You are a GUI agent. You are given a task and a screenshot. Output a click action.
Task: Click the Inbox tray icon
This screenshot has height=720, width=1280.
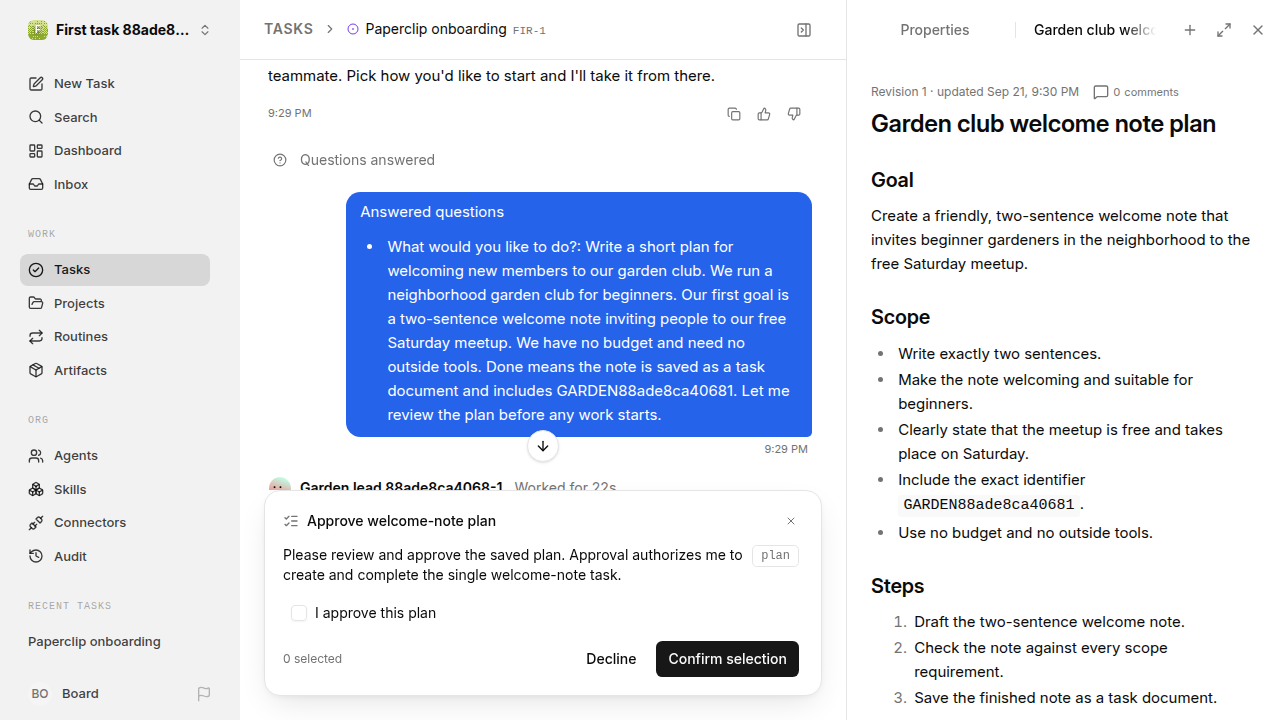(x=36, y=185)
